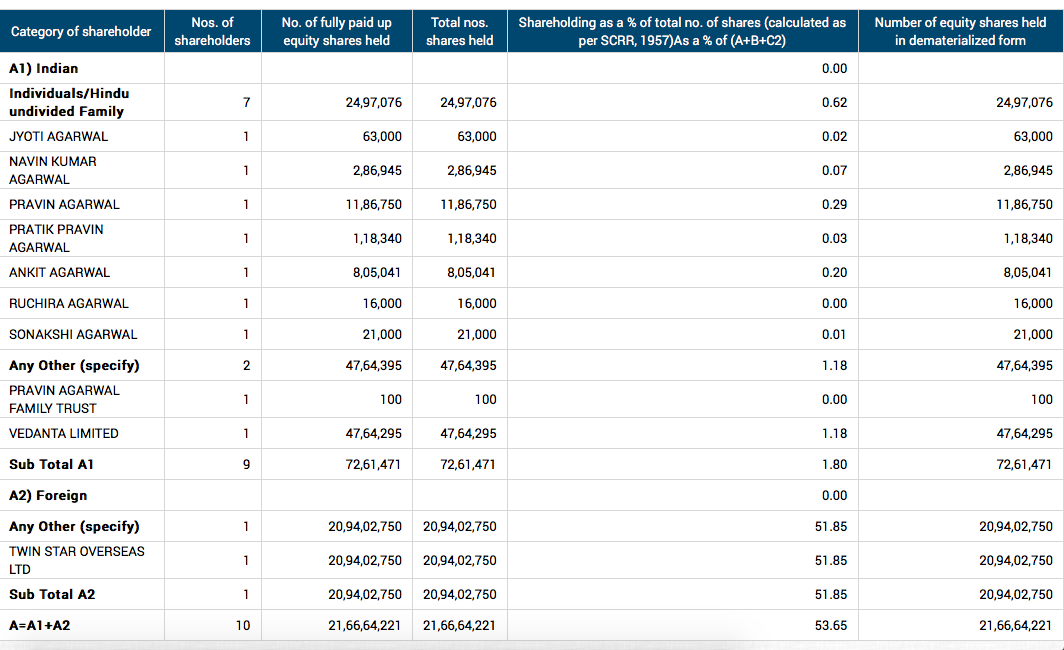Viewport: 1064px width, 650px height.
Task: Select the 'Sub Total A1' row label
Action: click(x=51, y=464)
